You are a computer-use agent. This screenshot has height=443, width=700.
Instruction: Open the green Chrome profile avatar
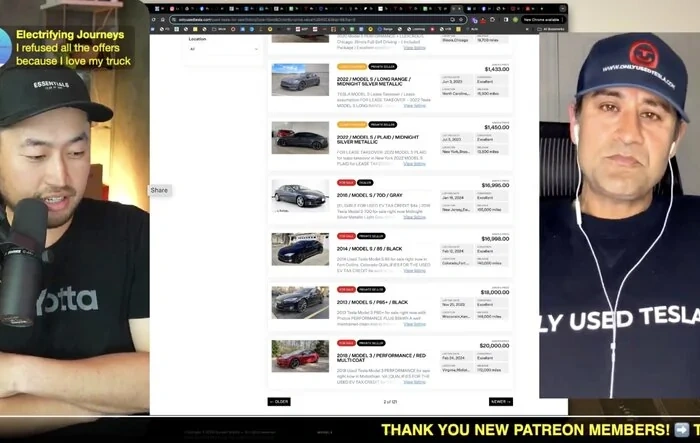(516, 20)
